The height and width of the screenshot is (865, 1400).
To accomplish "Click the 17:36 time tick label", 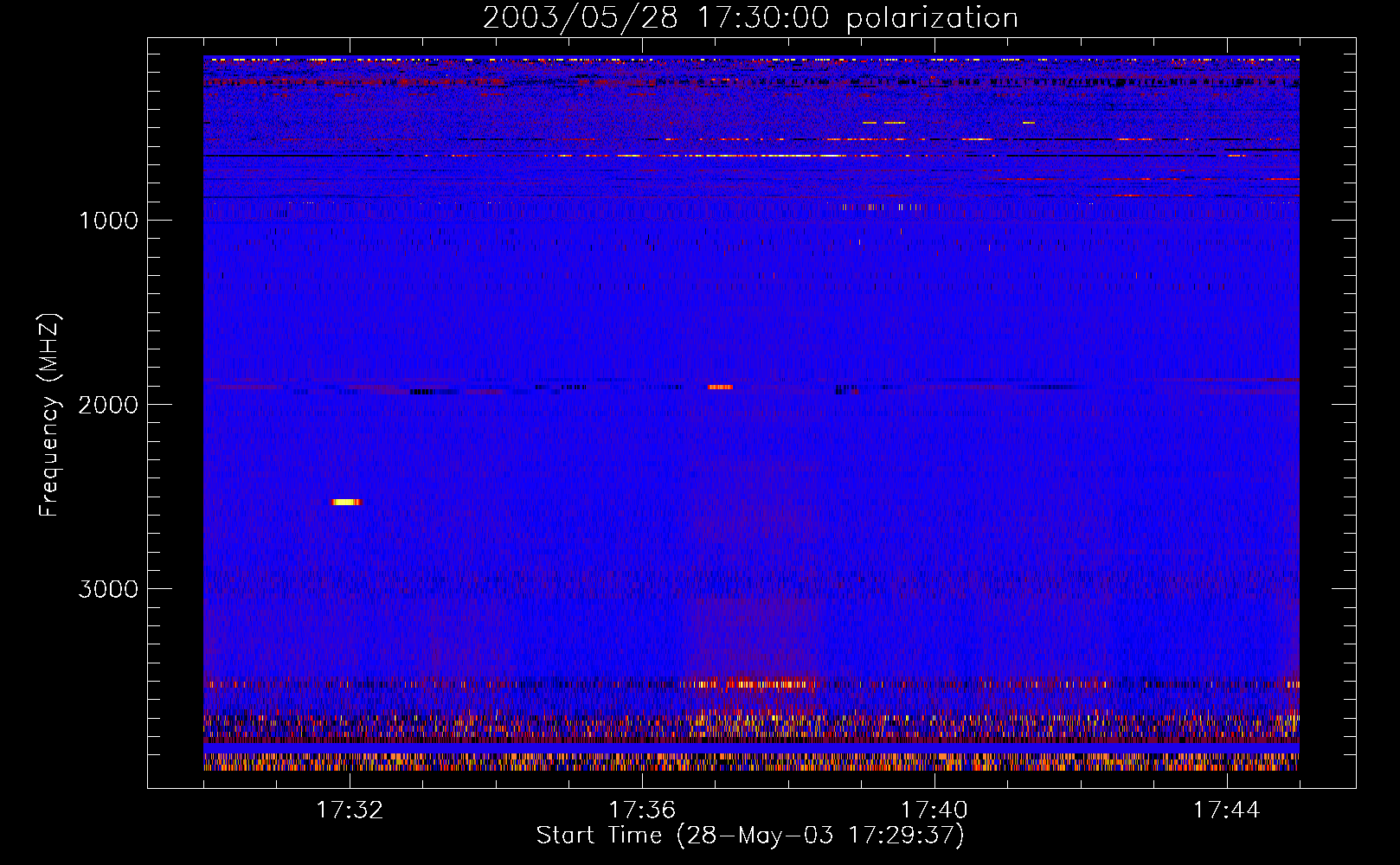I will pyautogui.click(x=642, y=811).
